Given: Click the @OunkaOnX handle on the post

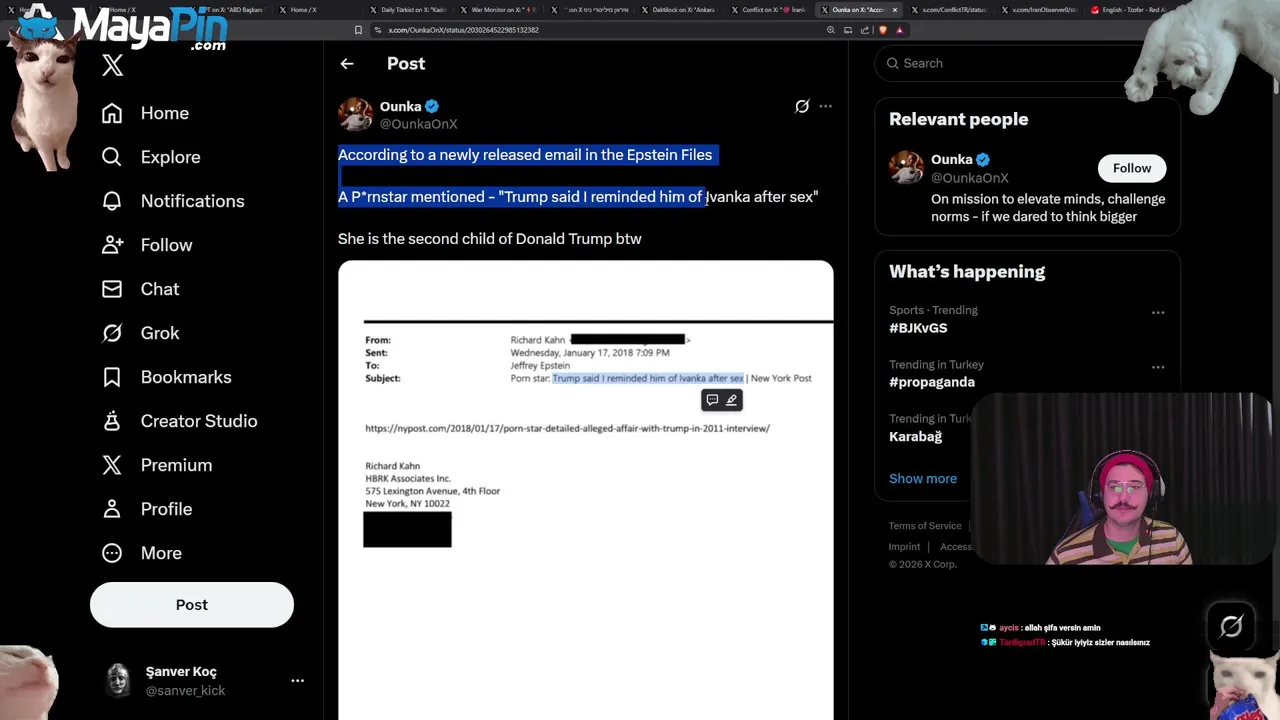Looking at the screenshot, I should click(x=418, y=124).
